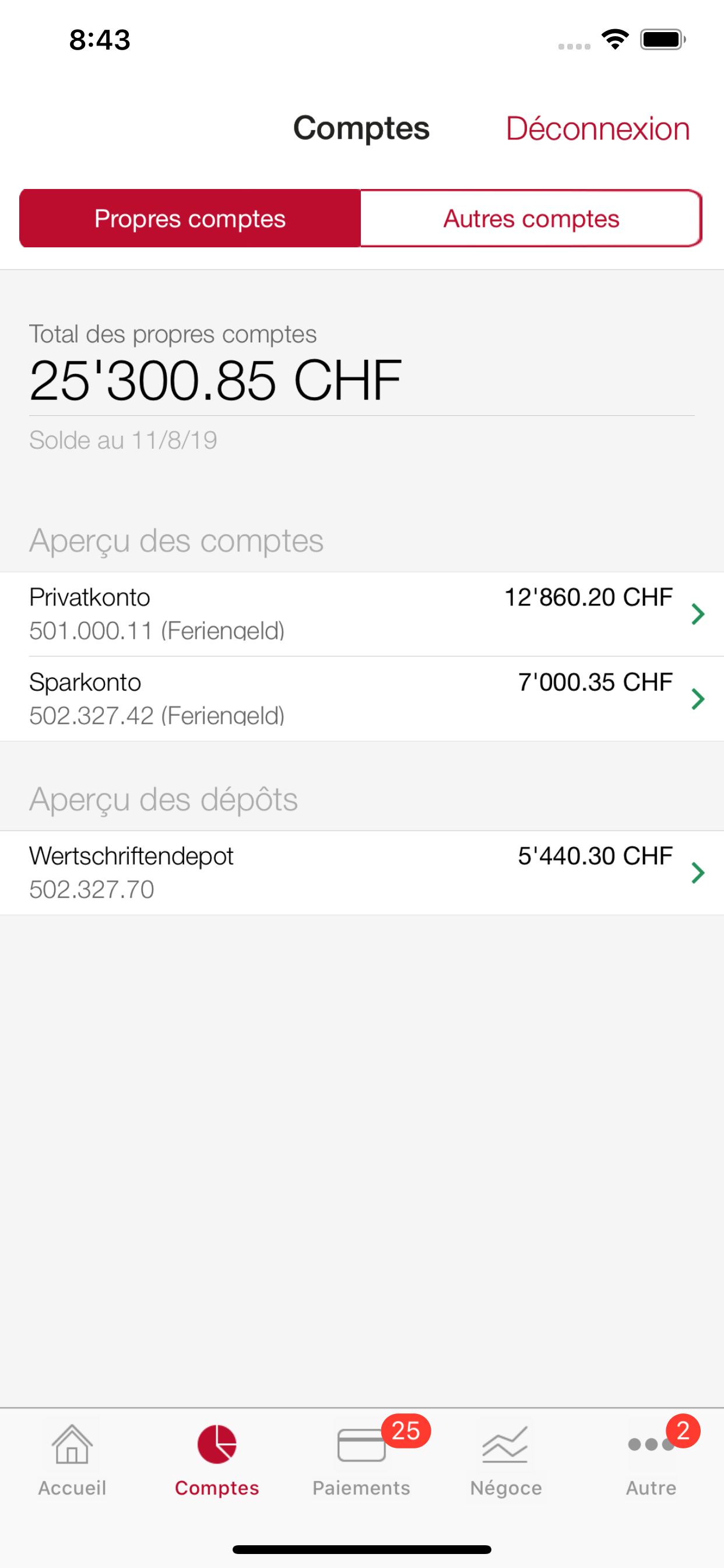Tap the Négoce tab label

tap(505, 1487)
